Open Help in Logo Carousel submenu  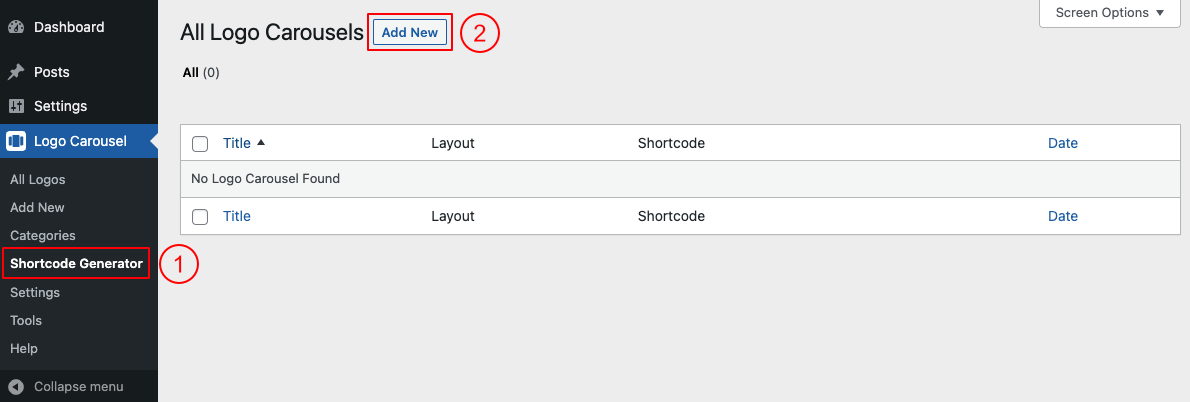(24, 349)
